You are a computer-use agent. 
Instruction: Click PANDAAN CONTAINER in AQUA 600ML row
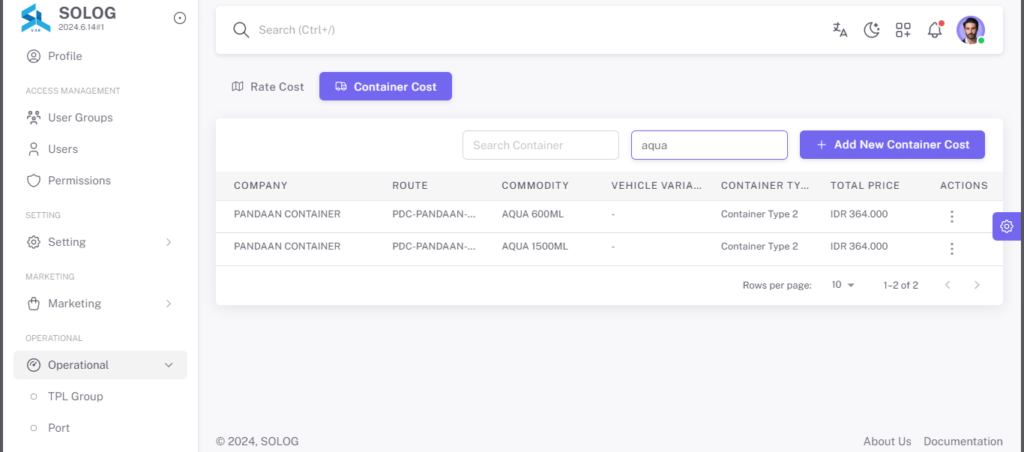click(287, 214)
